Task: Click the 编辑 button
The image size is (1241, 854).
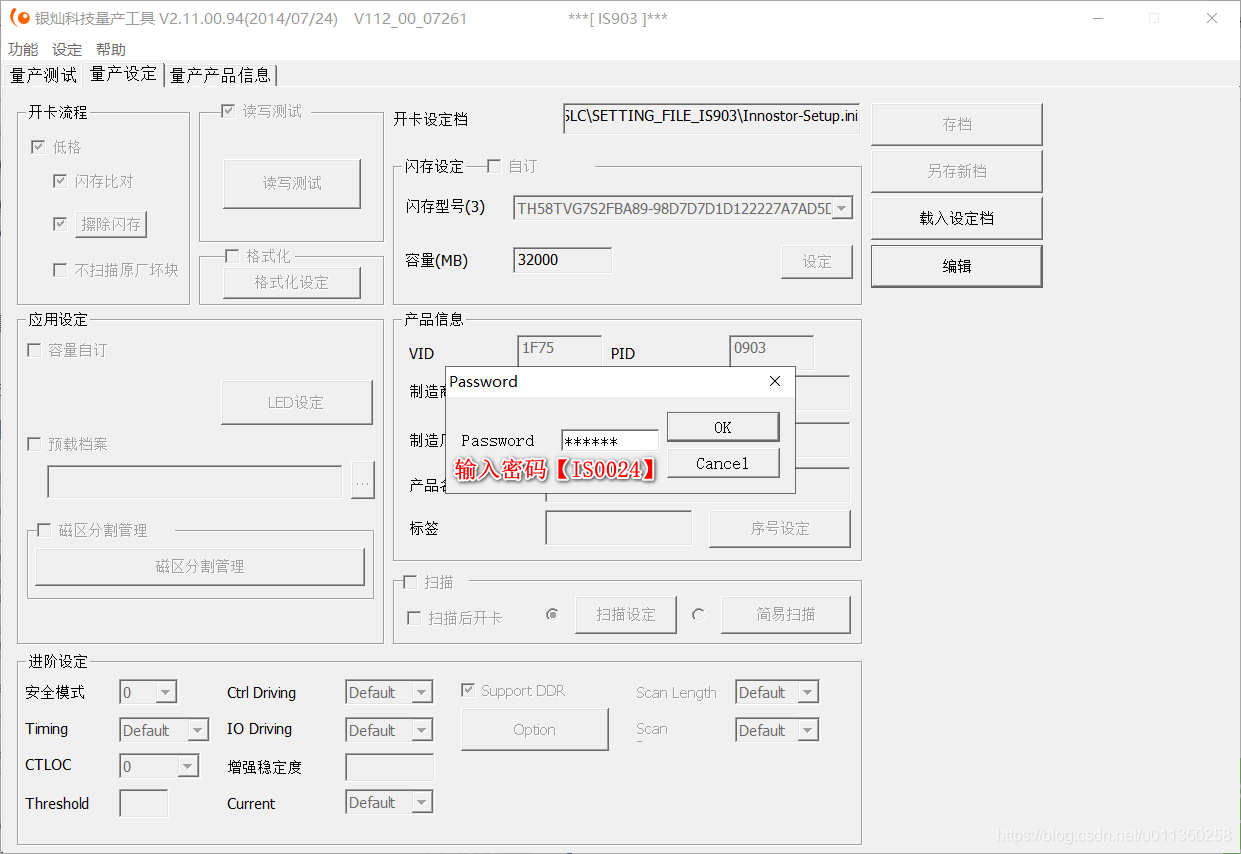Action: [957, 266]
